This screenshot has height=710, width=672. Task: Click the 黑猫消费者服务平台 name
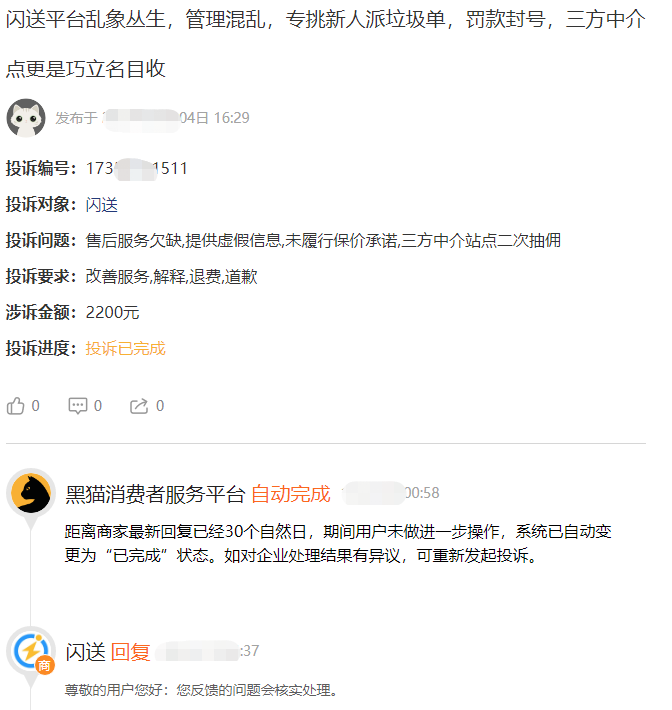155,494
